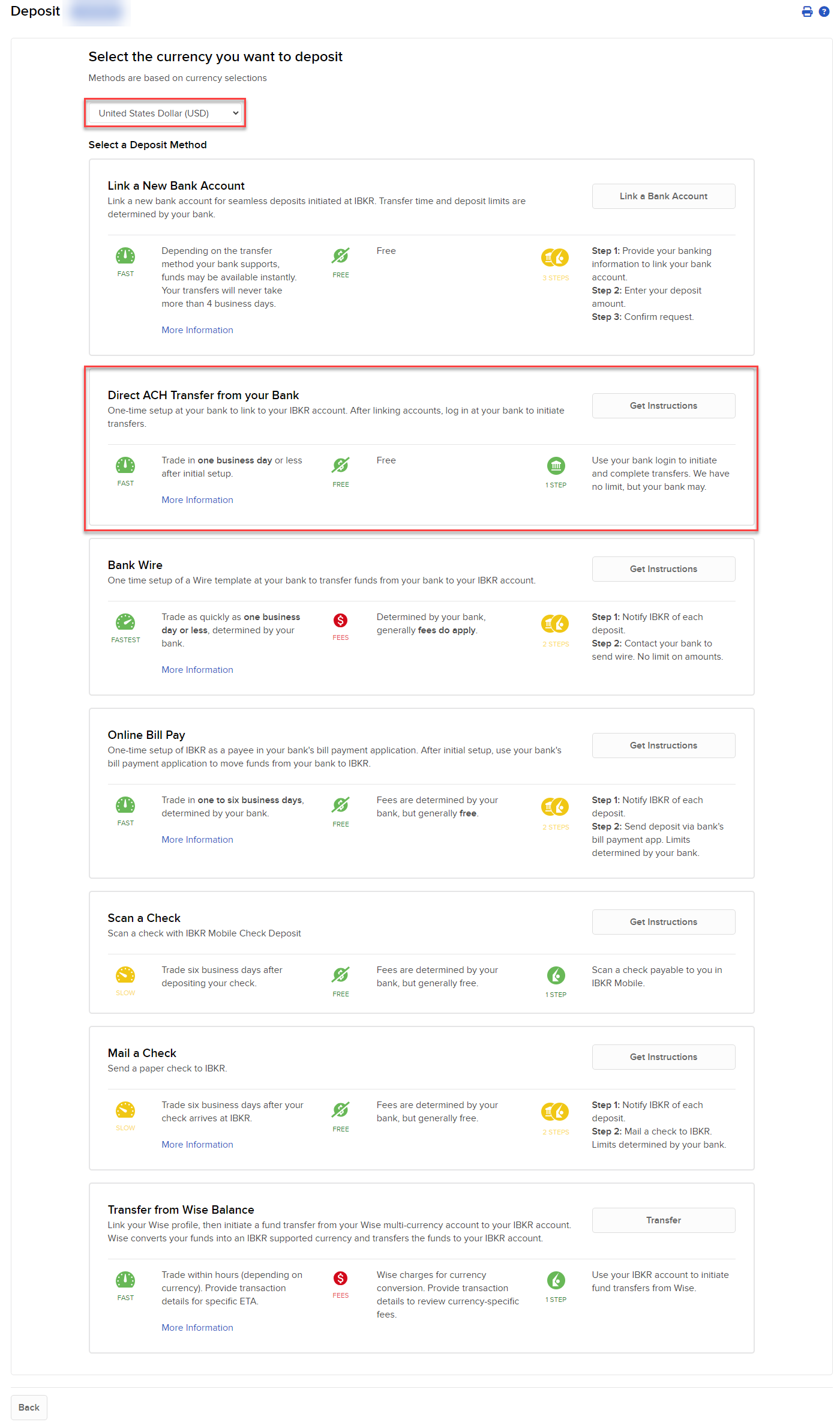Click the Link a Bank Account button
The height and width of the screenshot is (1422, 840).
663,196
